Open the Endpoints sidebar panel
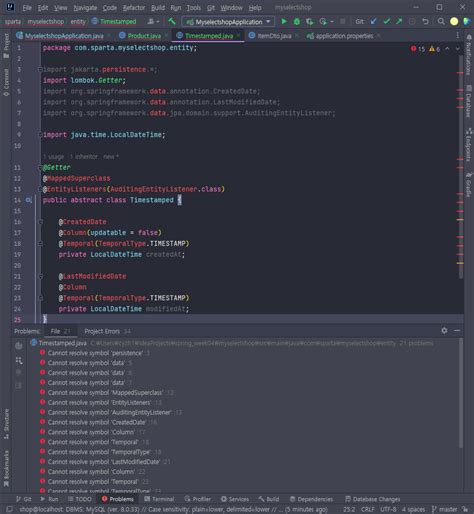Image resolution: width=474 pixels, height=514 pixels. tap(468, 144)
